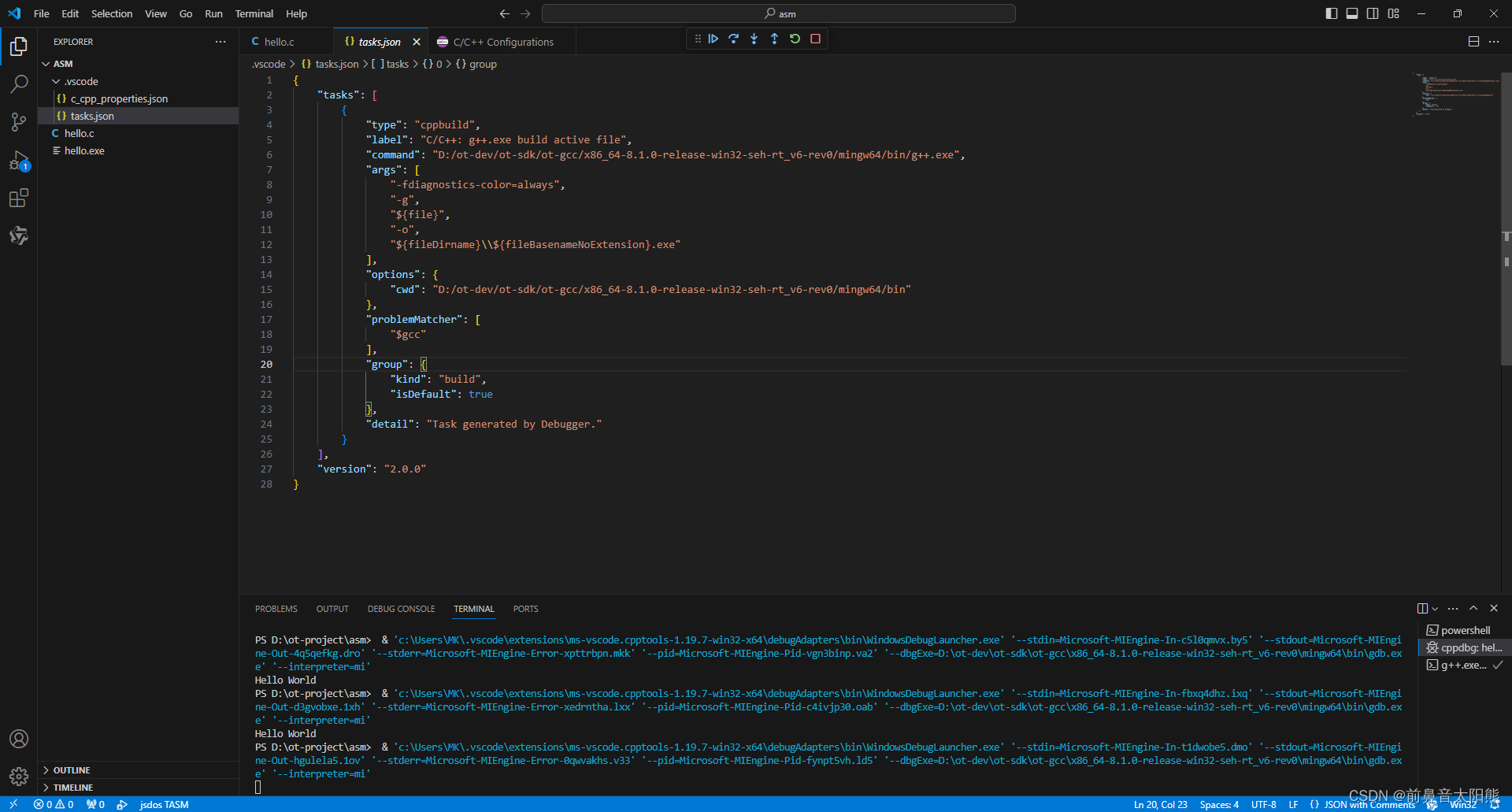Image resolution: width=1512 pixels, height=812 pixels.
Task: Click .vscode in the breadcrumb
Action: coord(269,64)
